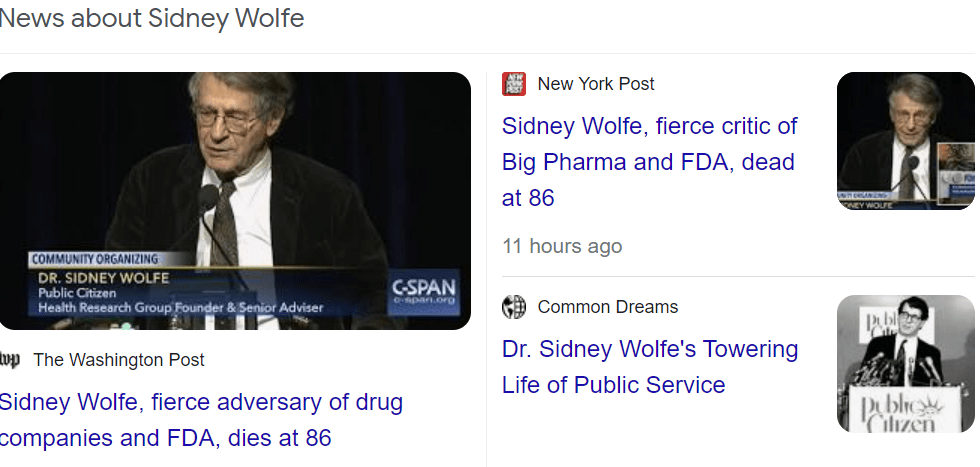The height and width of the screenshot is (467, 980).
Task: Click the '11 hours ago' timestamp
Action: tap(562, 246)
